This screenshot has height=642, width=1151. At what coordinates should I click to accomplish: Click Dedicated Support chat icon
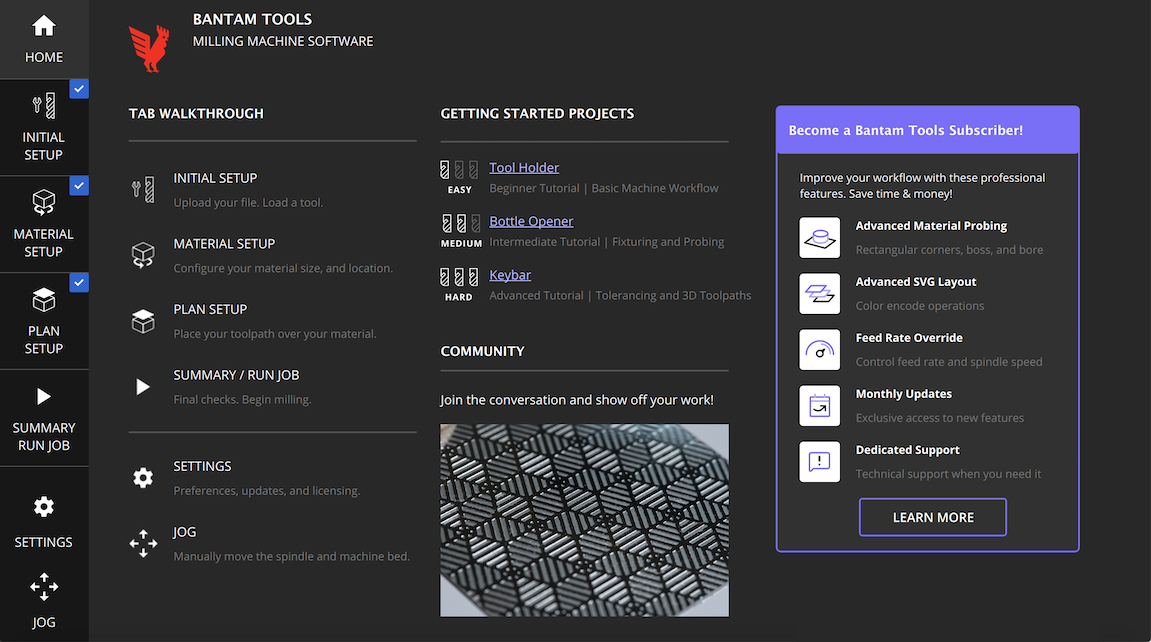coord(820,462)
